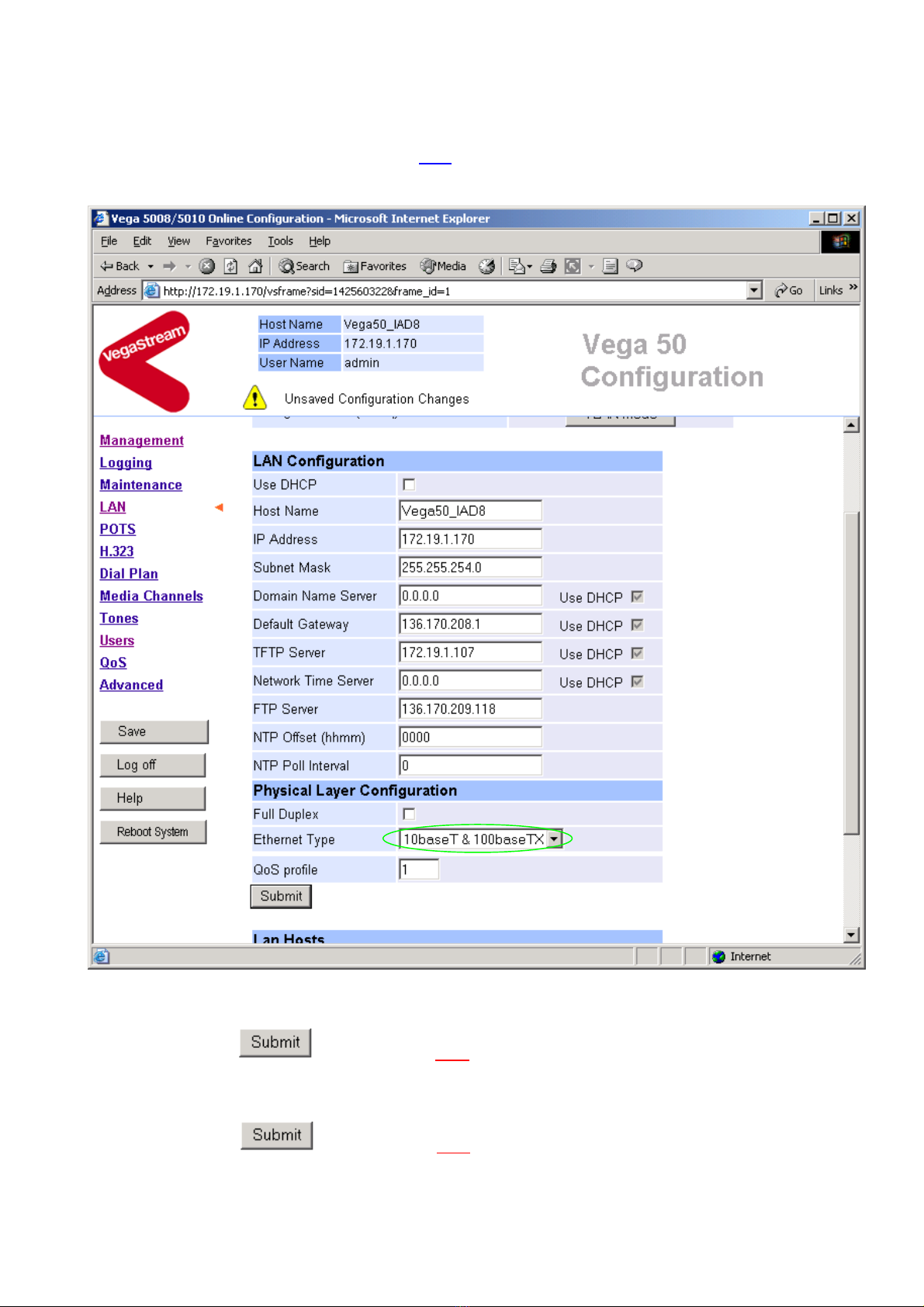Click the Vegastream logo

point(145,361)
